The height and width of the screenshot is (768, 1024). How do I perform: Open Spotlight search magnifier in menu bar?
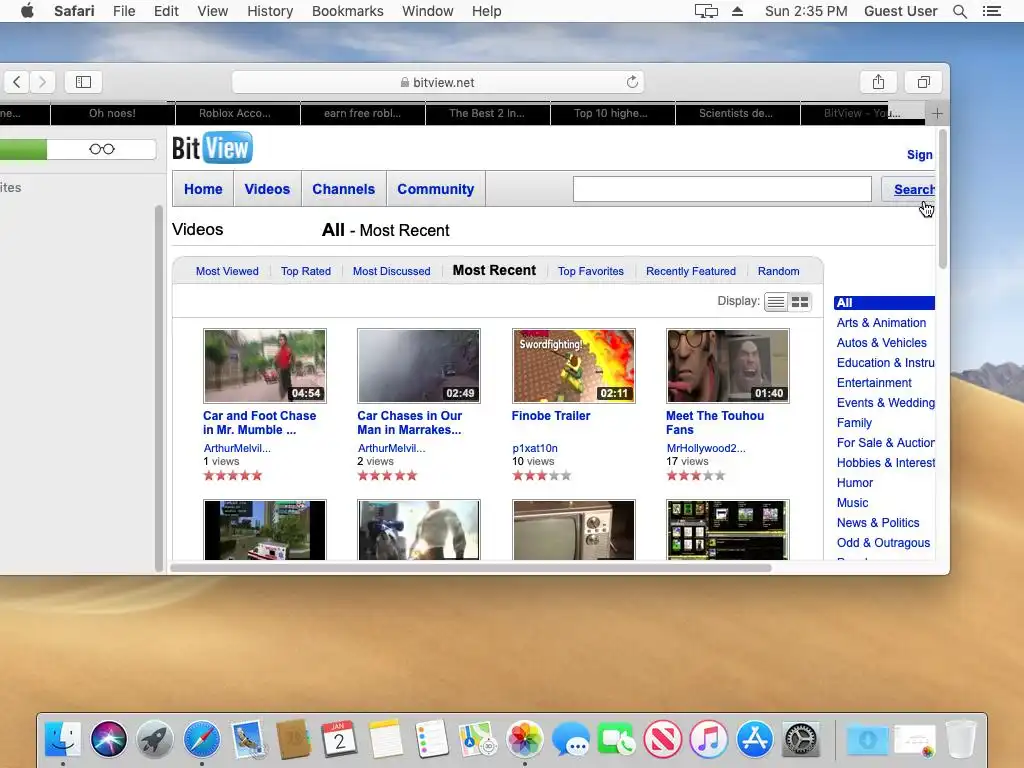point(959,11)
